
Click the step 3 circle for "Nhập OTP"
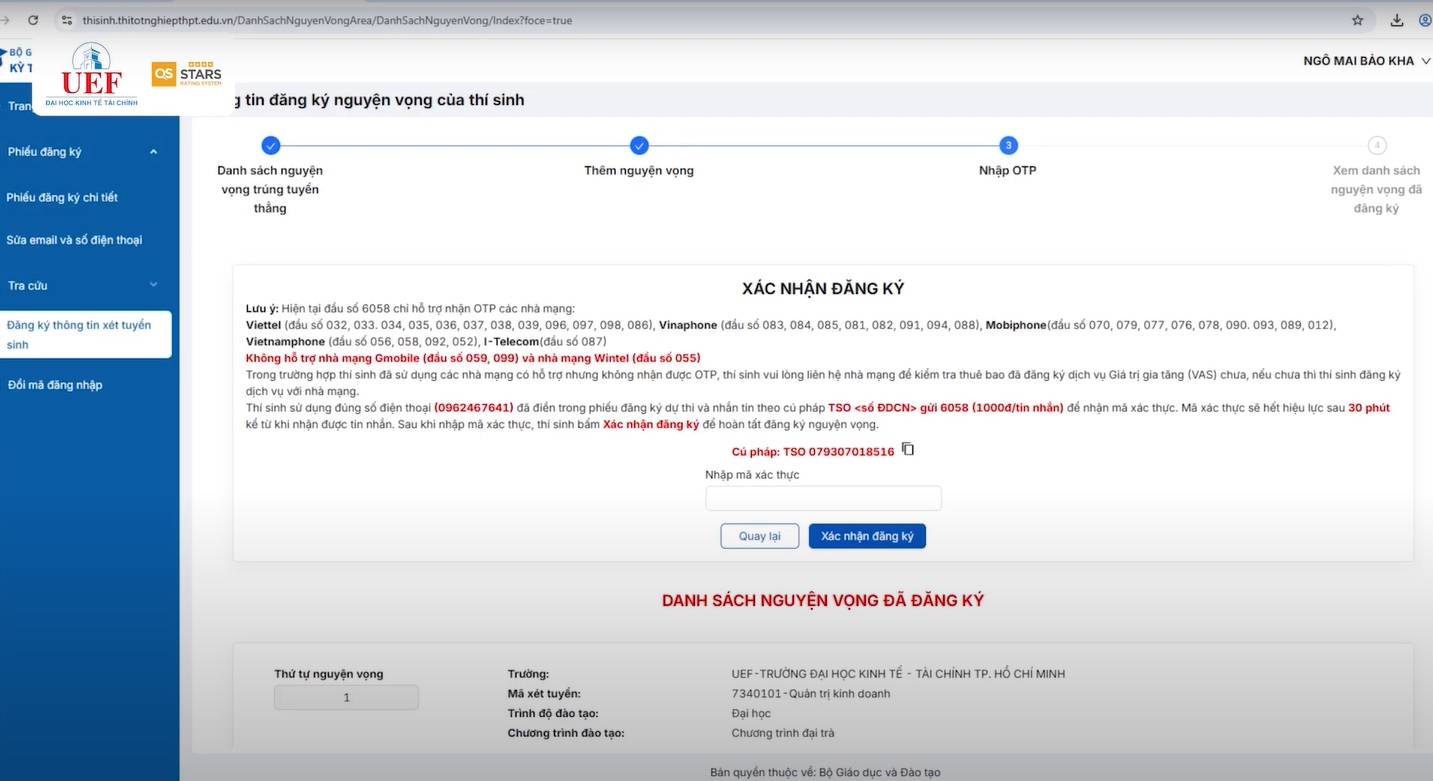point(1008,146)
